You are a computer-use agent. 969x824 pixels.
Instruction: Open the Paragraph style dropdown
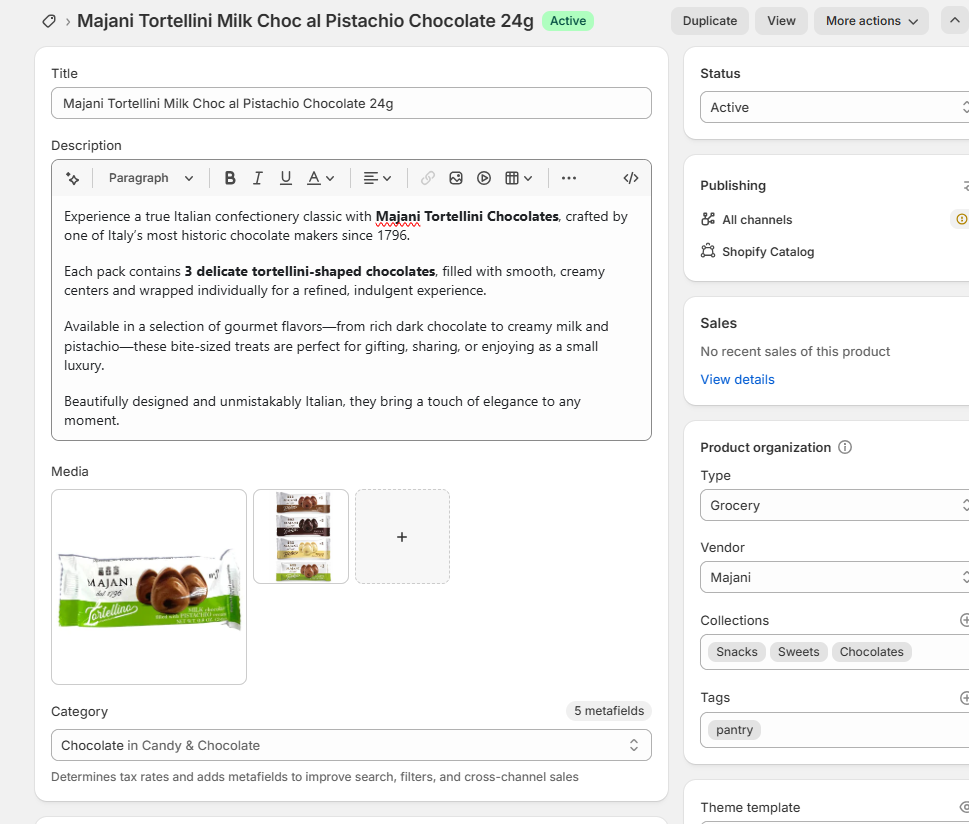[150, 179]
